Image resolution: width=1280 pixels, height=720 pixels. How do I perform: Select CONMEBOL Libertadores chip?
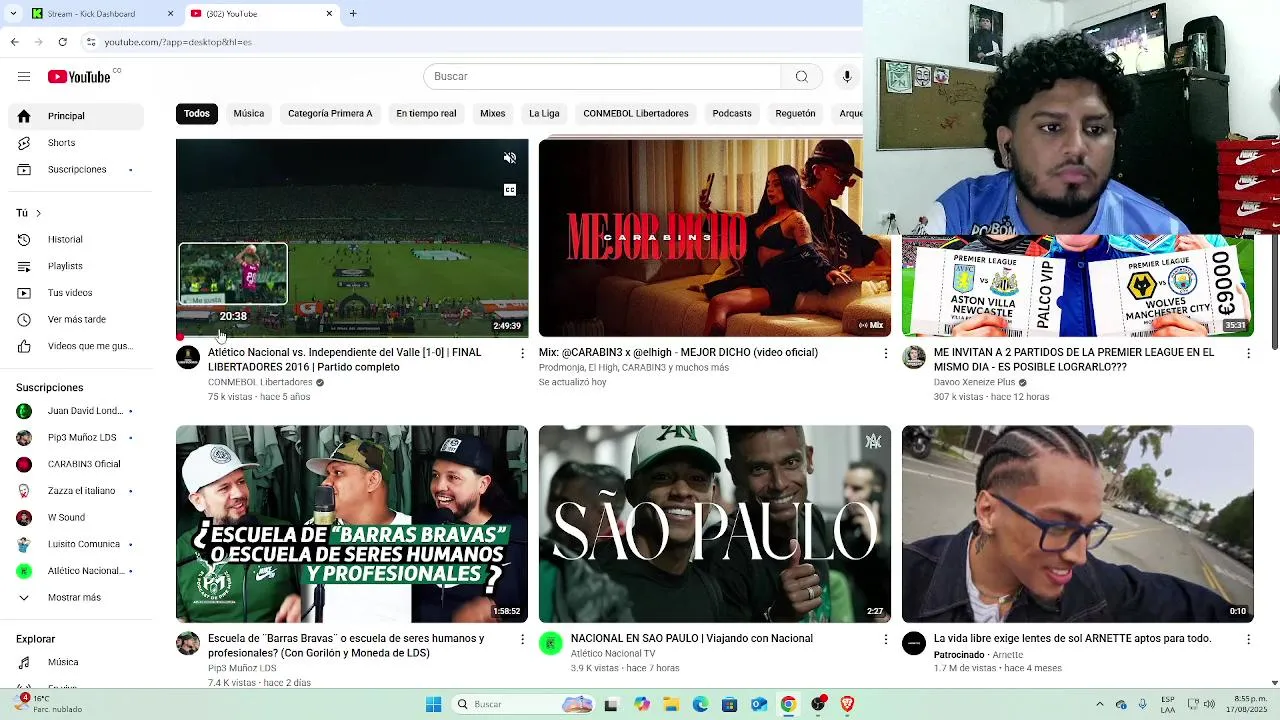(x=636, y=114)
